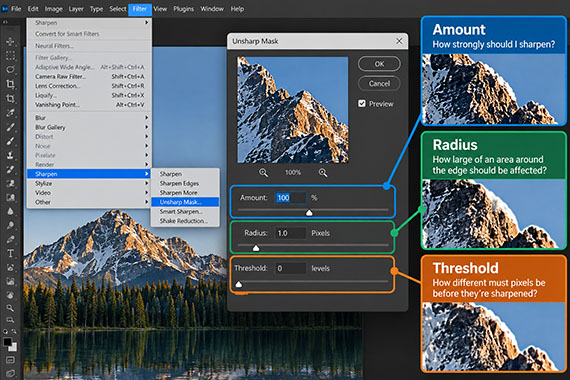The image size is (570, 380).
Task: Click the foreground color swatch
Action: [x=7, y=342]
